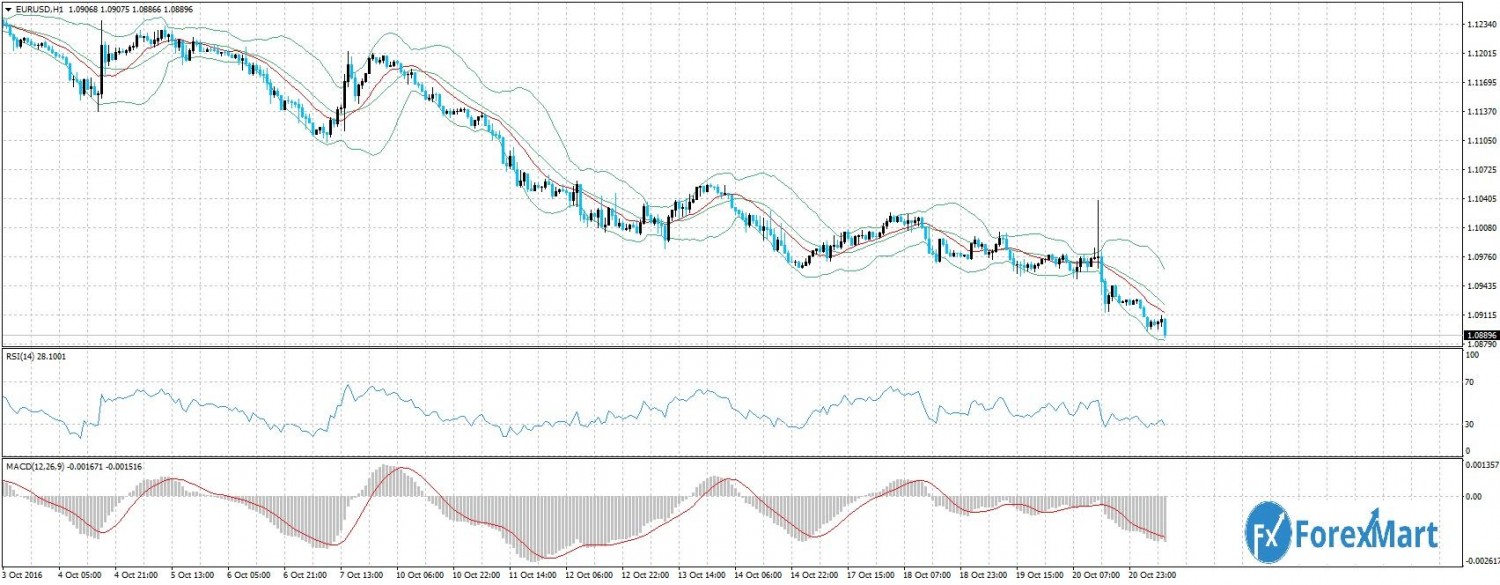
Task: Click the RSI scale level 70 label
Action: pyautogui.click(x=1469, y=382)
